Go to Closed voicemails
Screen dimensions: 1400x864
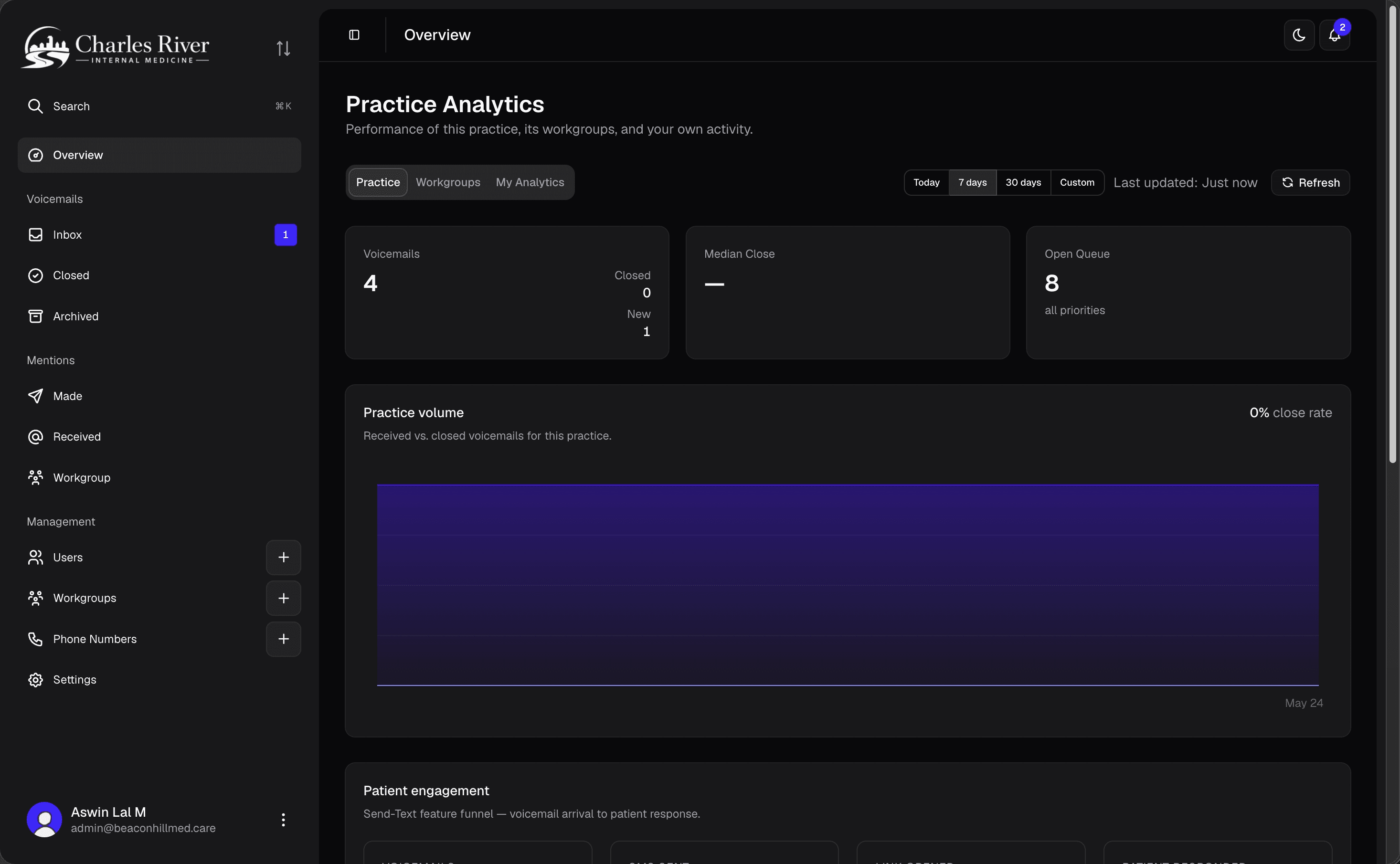click(x=159, y=275)
